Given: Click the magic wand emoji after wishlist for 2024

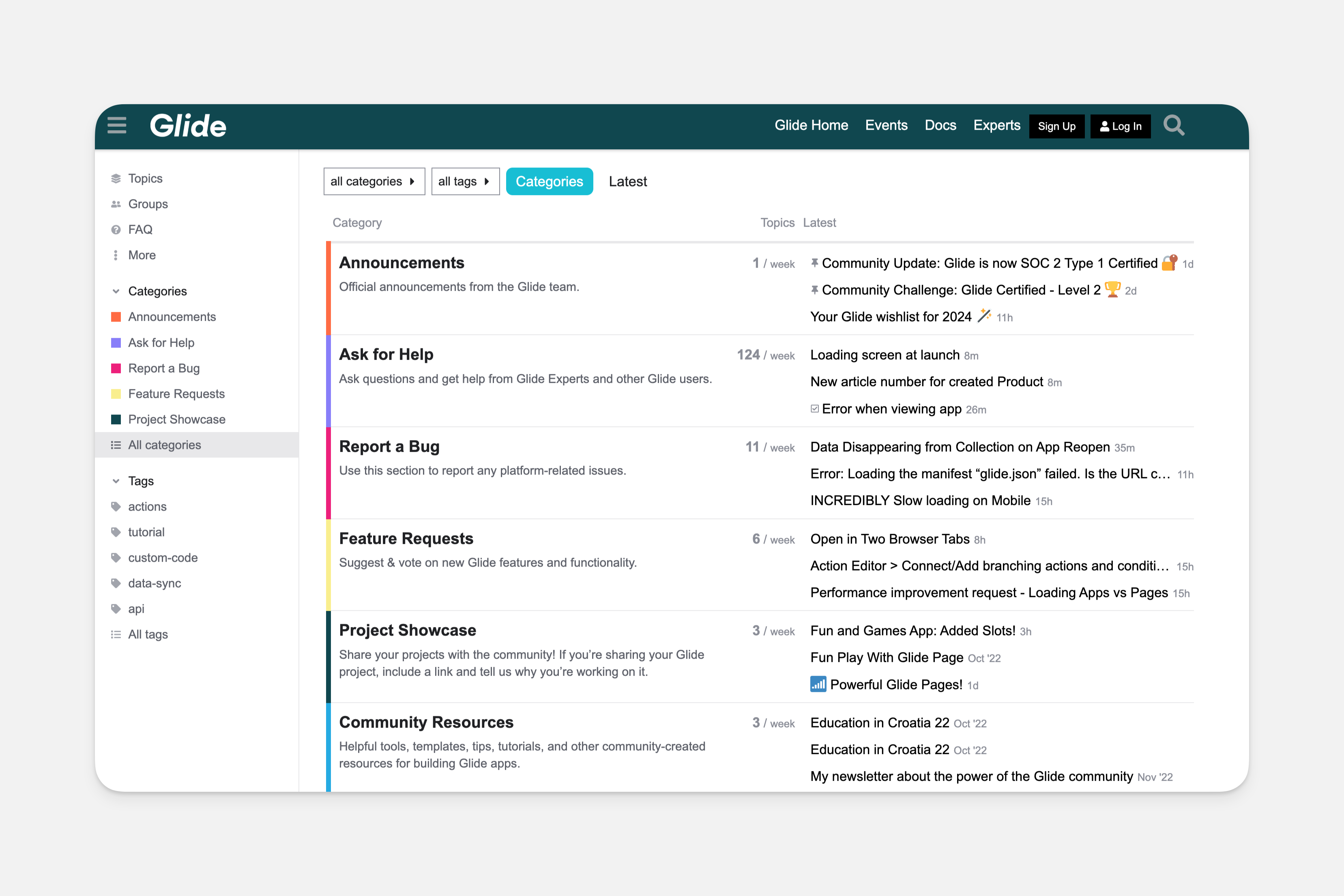Looking at the screenshot, I should click(x=984, y=316).
